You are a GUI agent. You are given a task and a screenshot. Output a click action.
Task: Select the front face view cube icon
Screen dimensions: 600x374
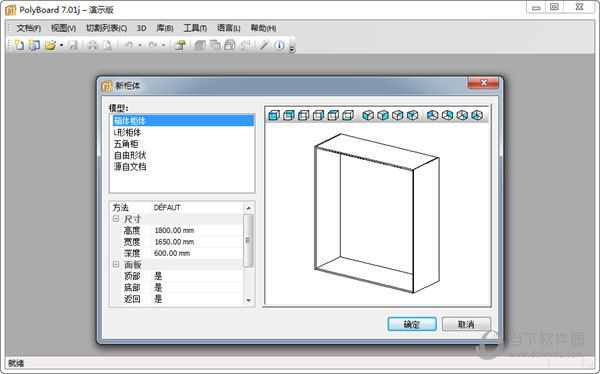point(274,115)
